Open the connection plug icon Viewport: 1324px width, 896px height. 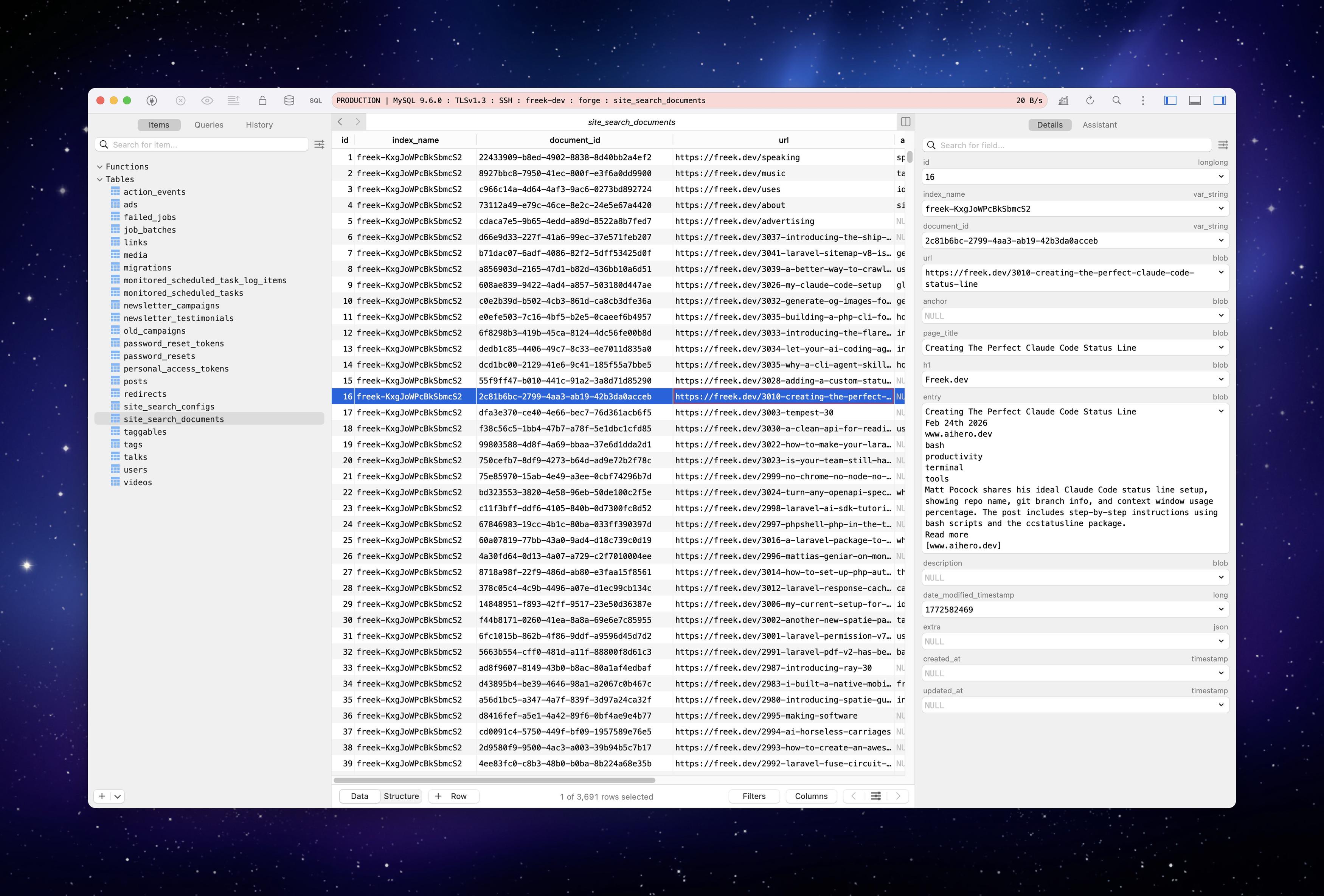[152, 100]
